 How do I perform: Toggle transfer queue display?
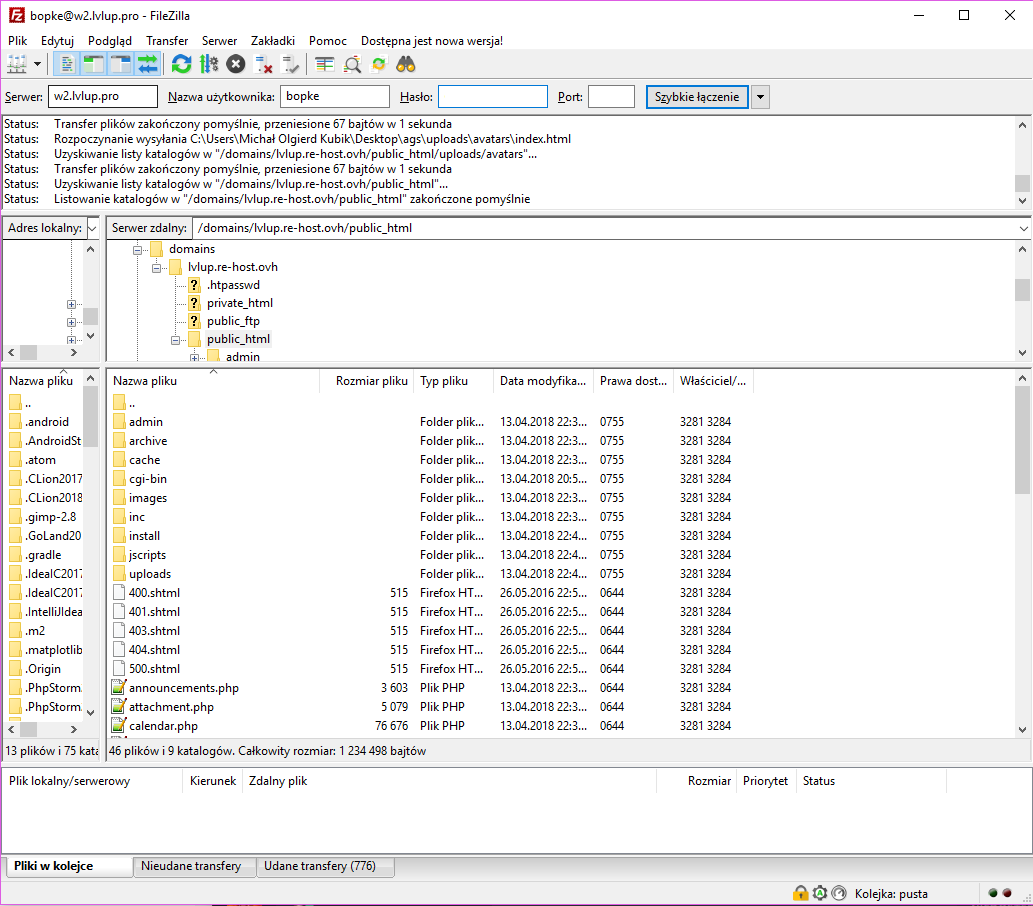(148, 65)
